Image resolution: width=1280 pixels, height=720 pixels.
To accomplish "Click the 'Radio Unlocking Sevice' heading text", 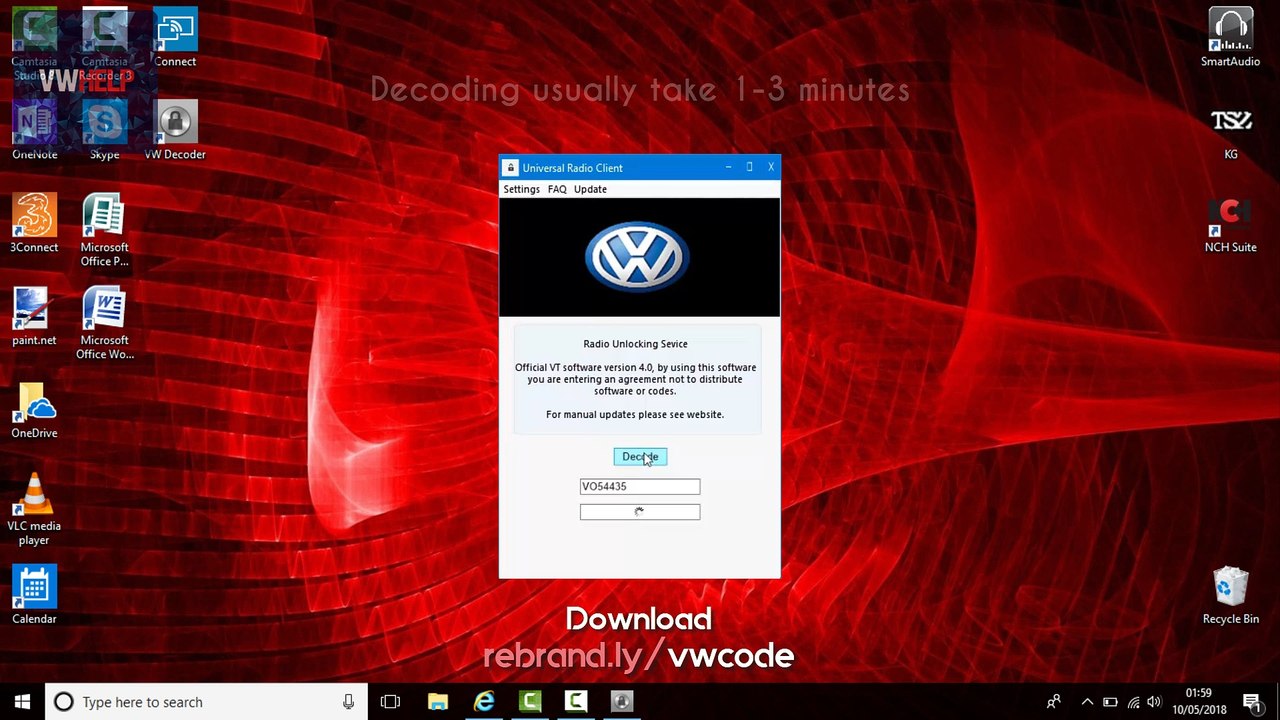I will 636,344.
